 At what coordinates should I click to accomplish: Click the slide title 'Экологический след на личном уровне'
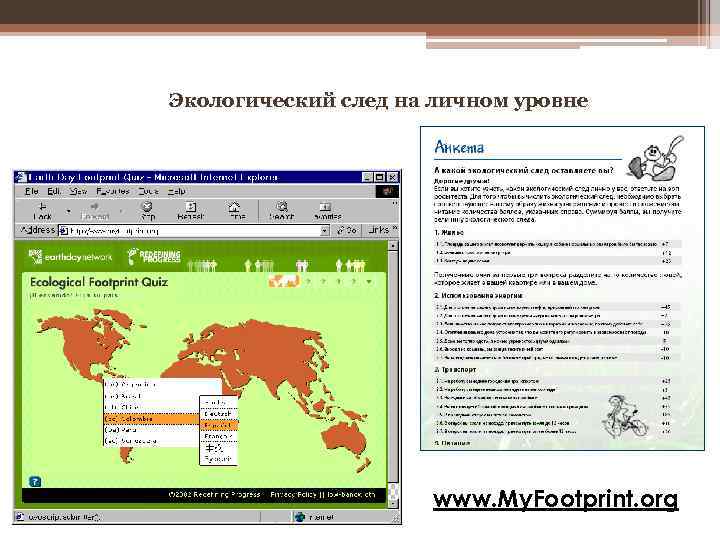tap(378, 101)
